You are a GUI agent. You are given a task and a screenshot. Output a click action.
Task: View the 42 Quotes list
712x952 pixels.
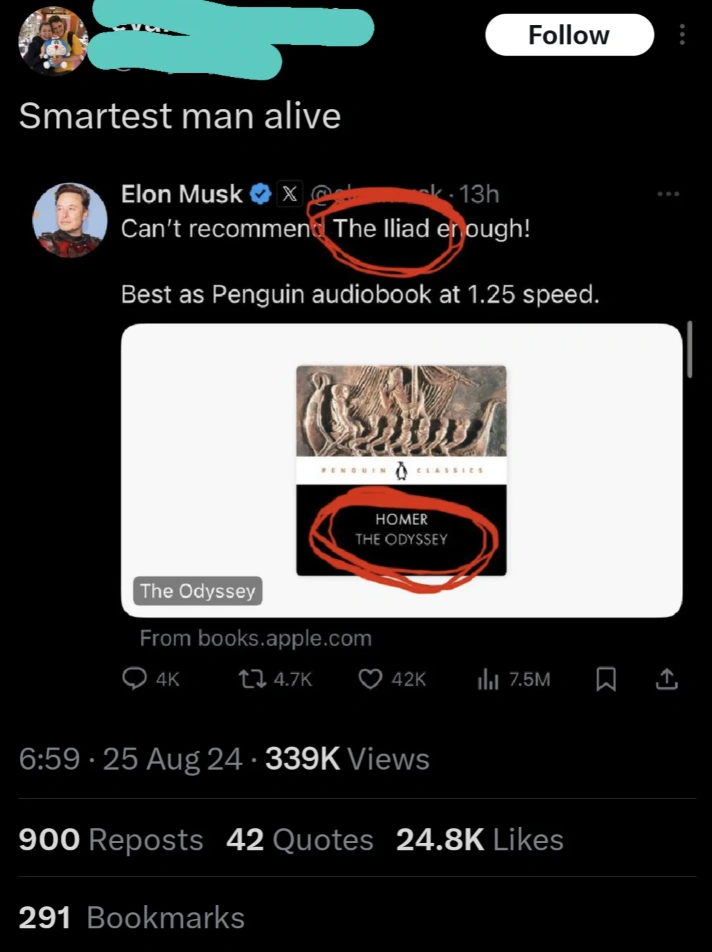pos(300,840)
